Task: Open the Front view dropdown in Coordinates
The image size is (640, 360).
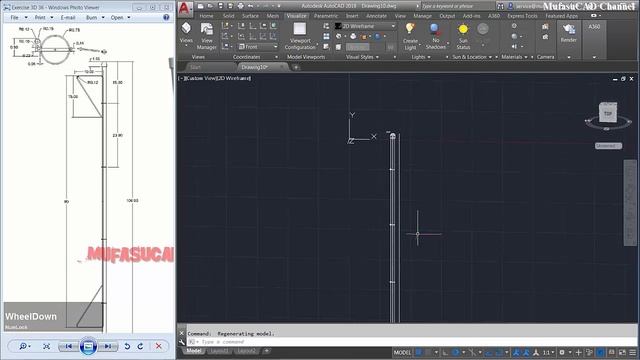Action: pos(258,47)
